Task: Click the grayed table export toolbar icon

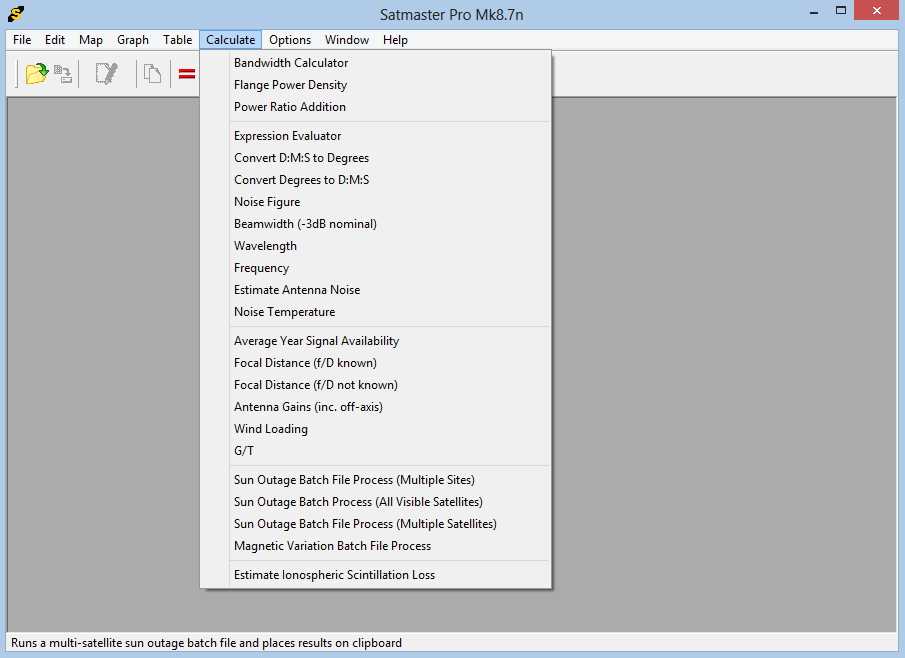Action: tap(63, 74)
